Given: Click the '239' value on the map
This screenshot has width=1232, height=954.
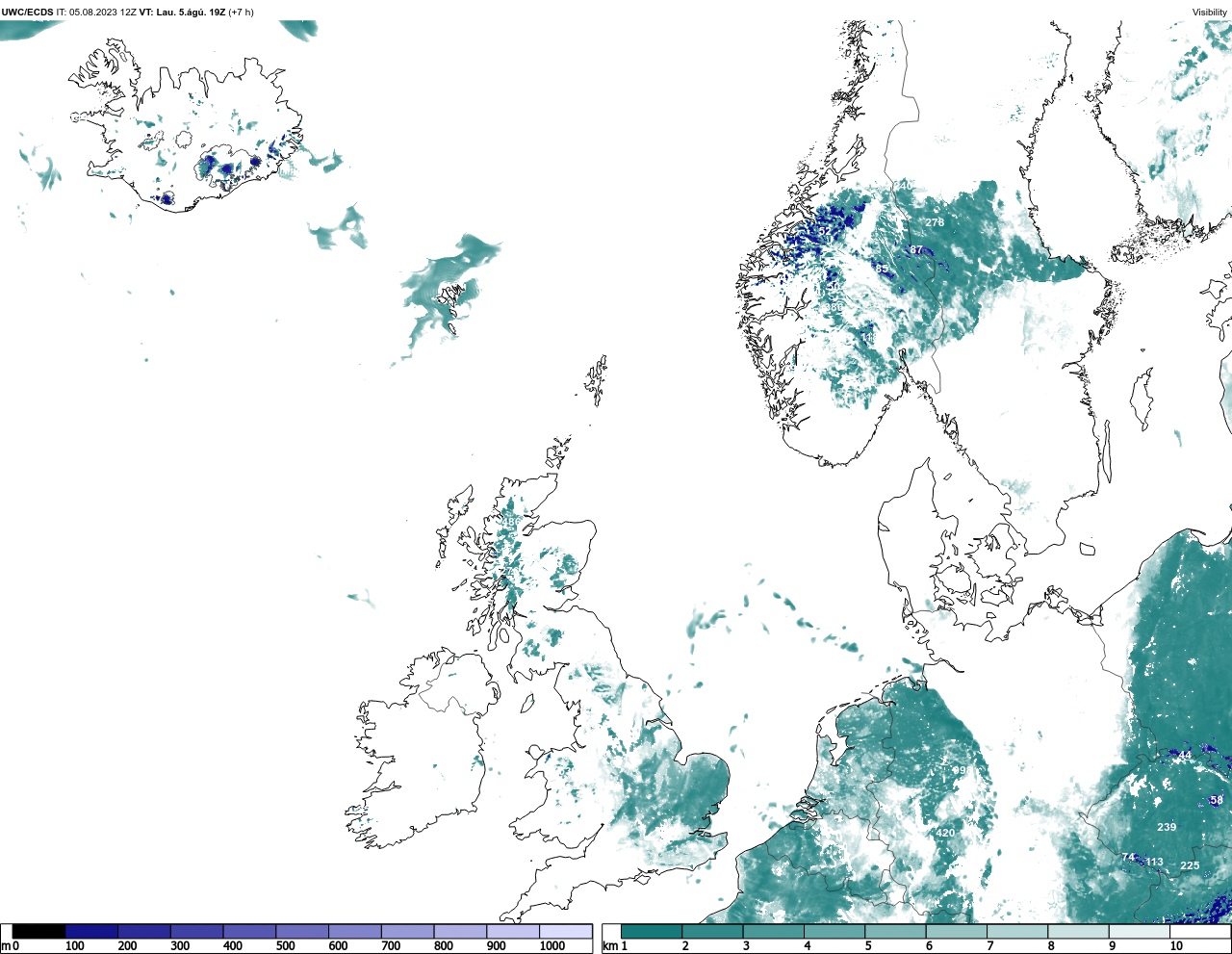Looking at the screenshot, I should click(x=1167, y=827).
